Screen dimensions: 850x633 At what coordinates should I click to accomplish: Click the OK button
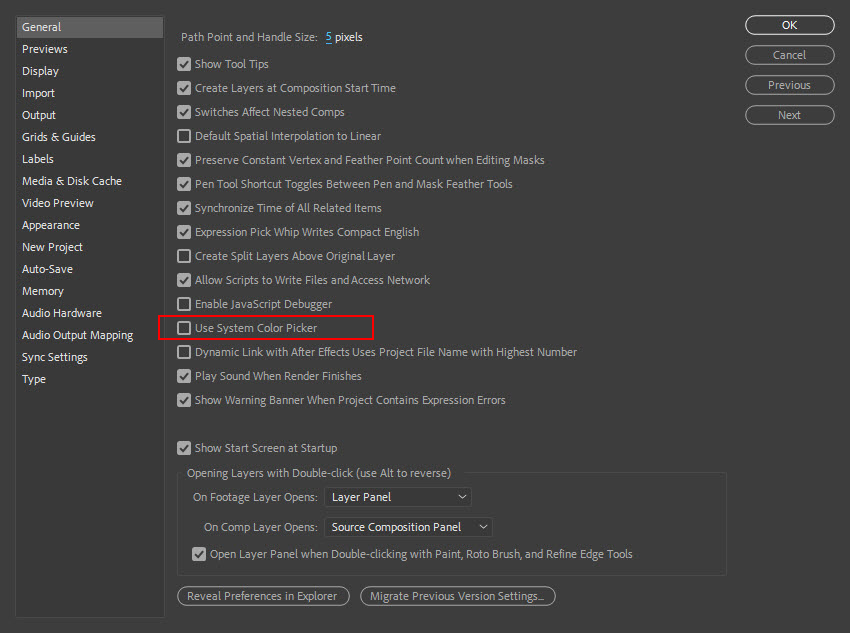point(789,25)
